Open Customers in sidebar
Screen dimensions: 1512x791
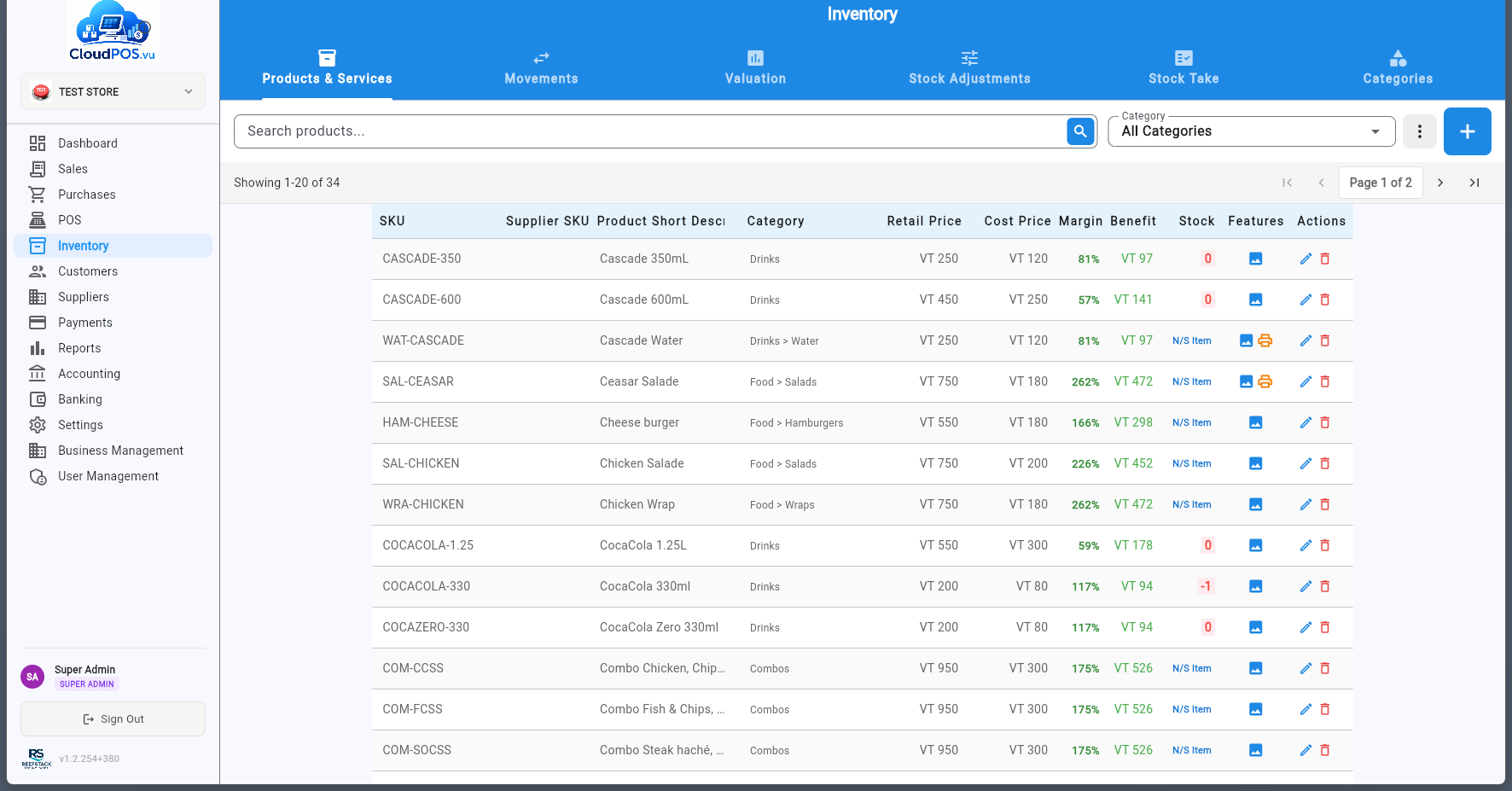[113, 271]
